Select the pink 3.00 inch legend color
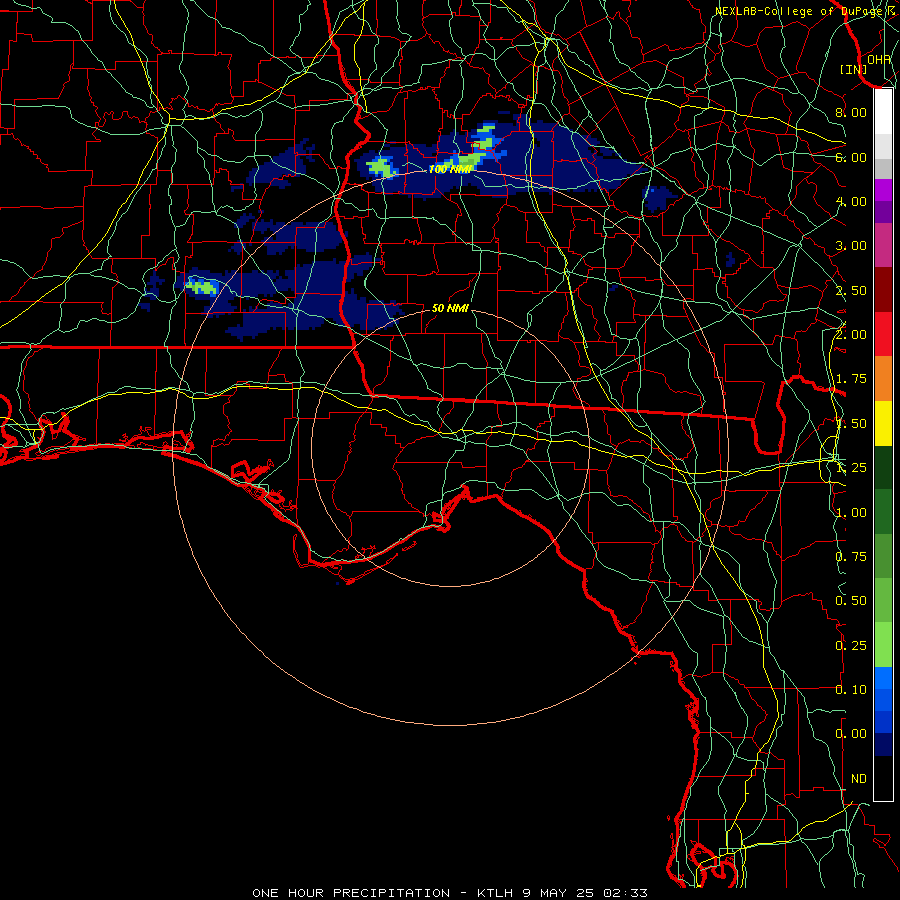Screen dimensions: 900x900 click(x=883, y=245)
